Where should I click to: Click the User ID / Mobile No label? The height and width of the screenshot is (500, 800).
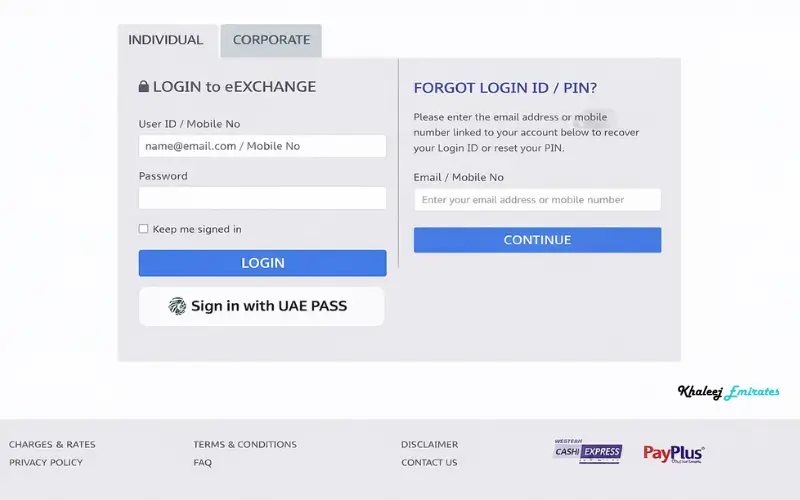coord(189,124)
